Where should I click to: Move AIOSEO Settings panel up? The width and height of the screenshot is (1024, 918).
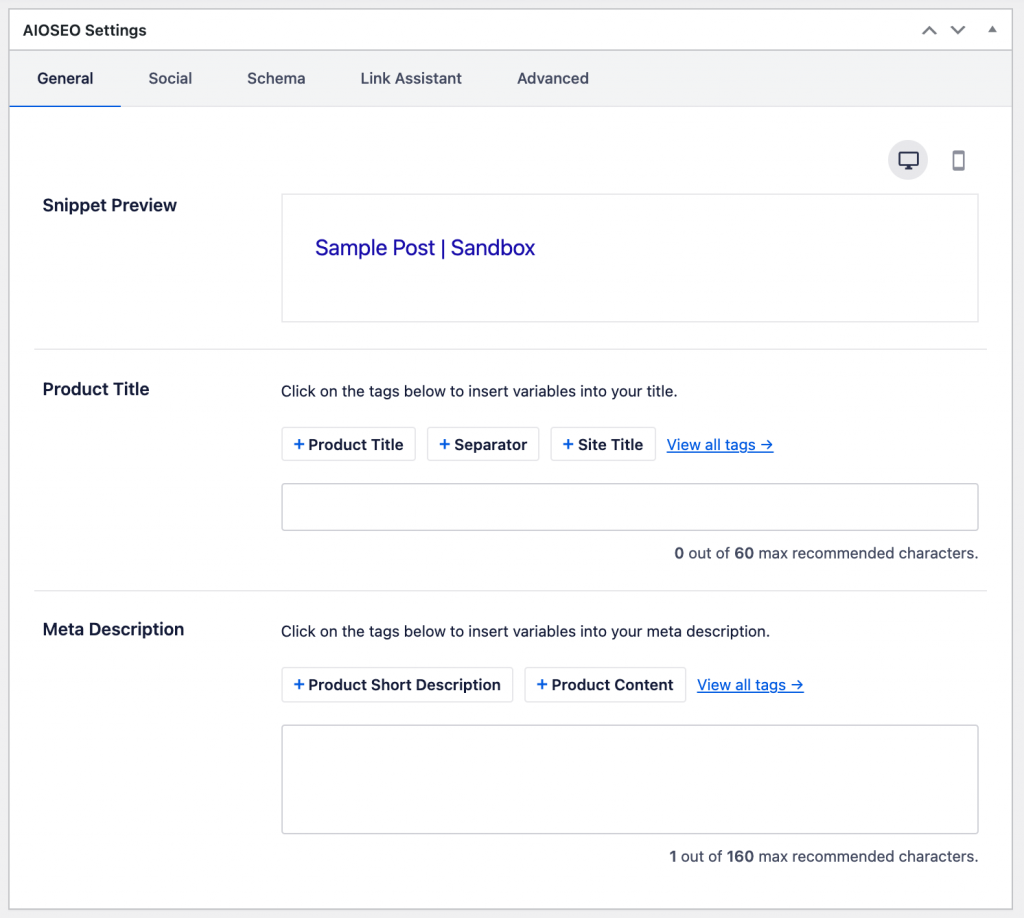[x=929, y=30]
